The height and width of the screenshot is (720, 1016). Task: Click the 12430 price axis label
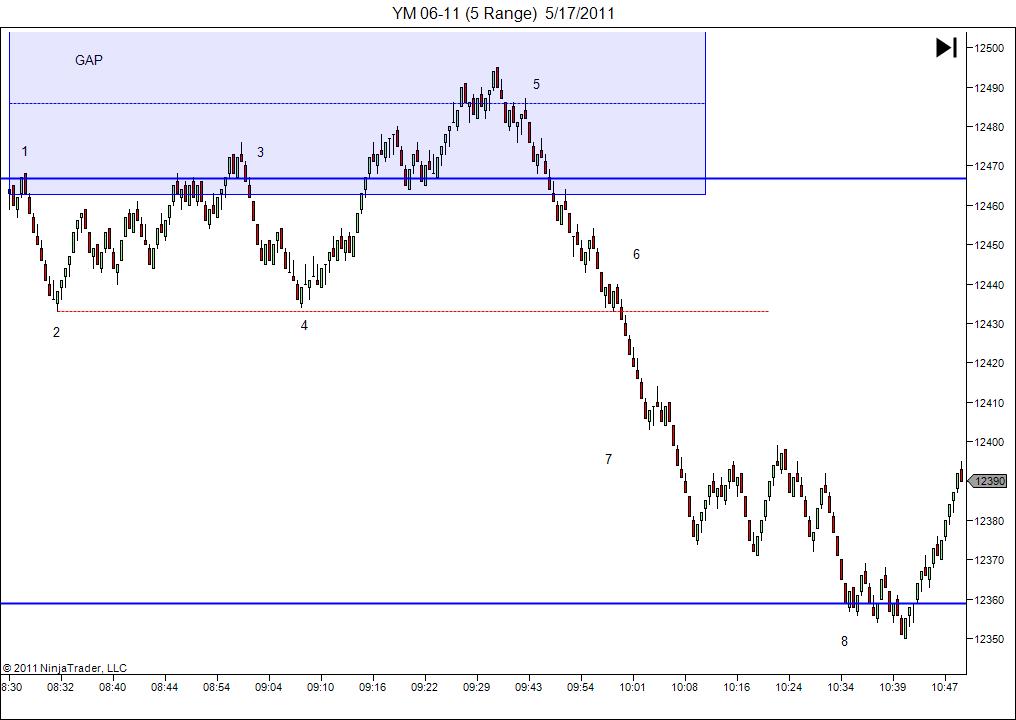point(989,324)
